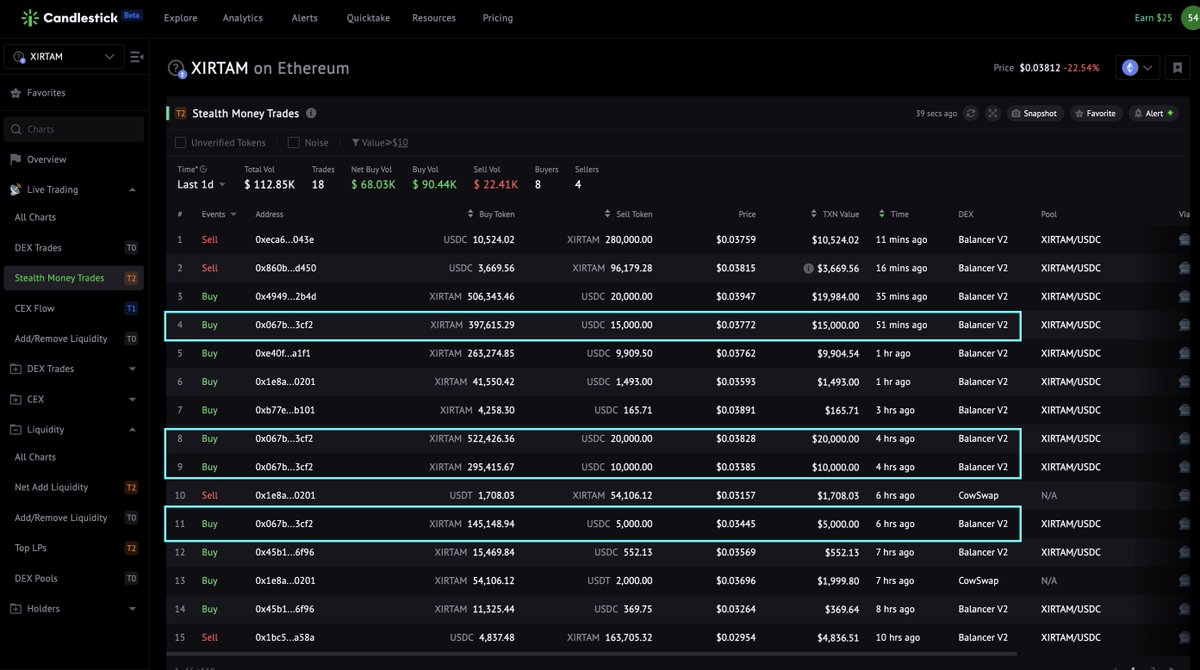Click the info icon beside Stealth Money Trades
The width and height of the screenshot is (1200, 670).
pyautogui.click(x=311, y=113)
